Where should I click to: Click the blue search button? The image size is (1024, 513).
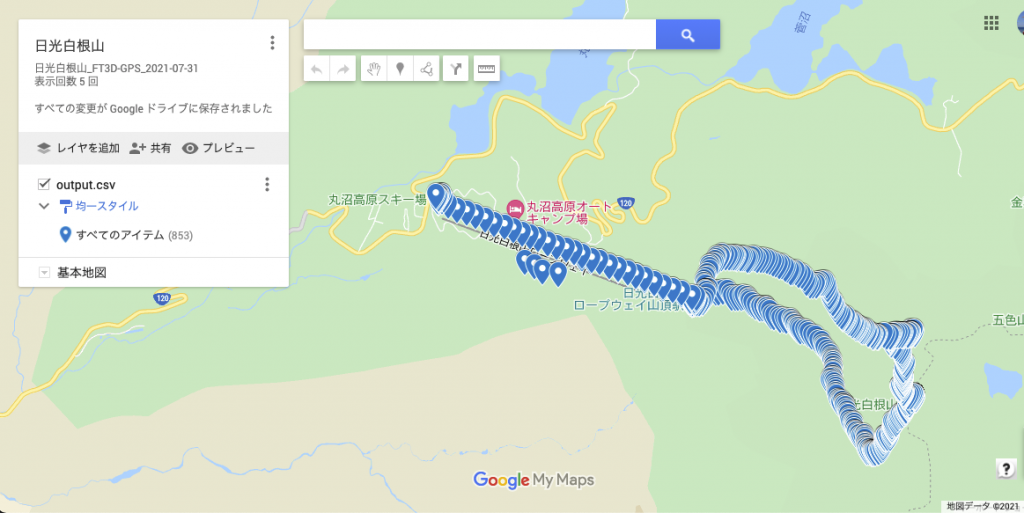coord(688,35)
